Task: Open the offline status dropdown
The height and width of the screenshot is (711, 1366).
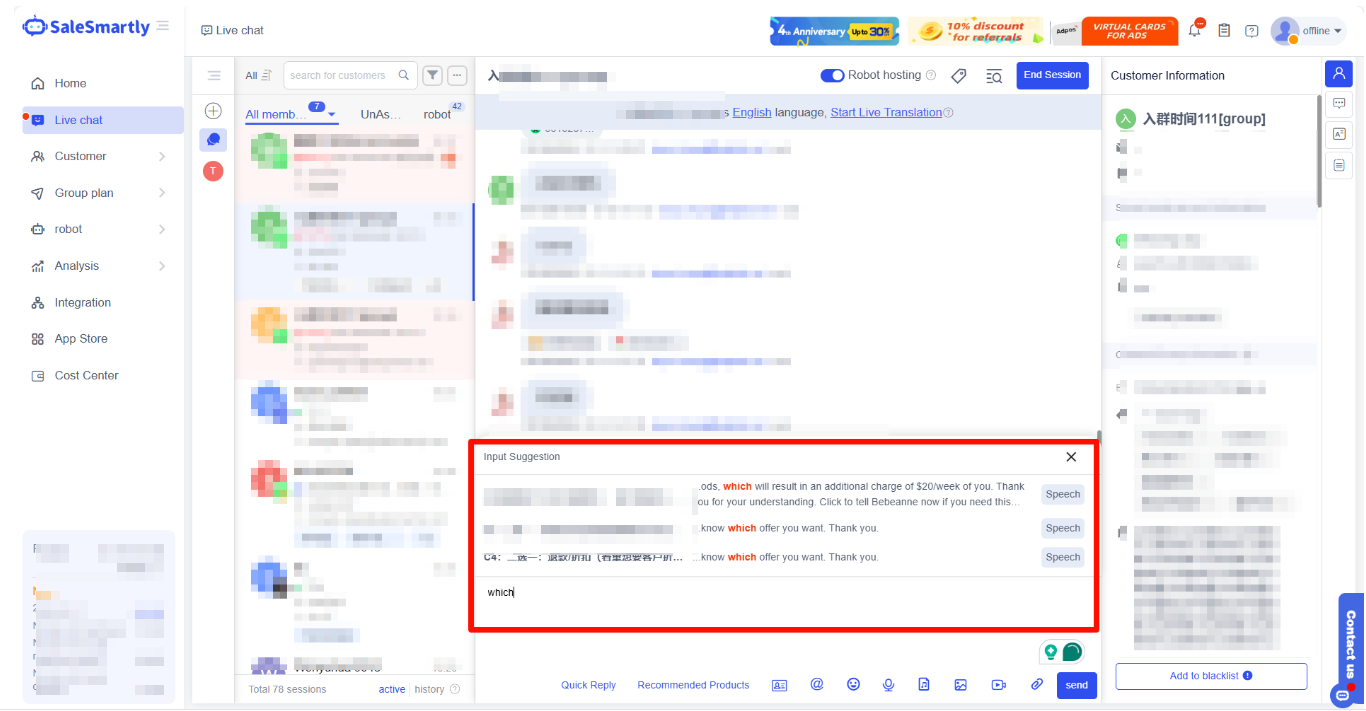Action: 1309,31
